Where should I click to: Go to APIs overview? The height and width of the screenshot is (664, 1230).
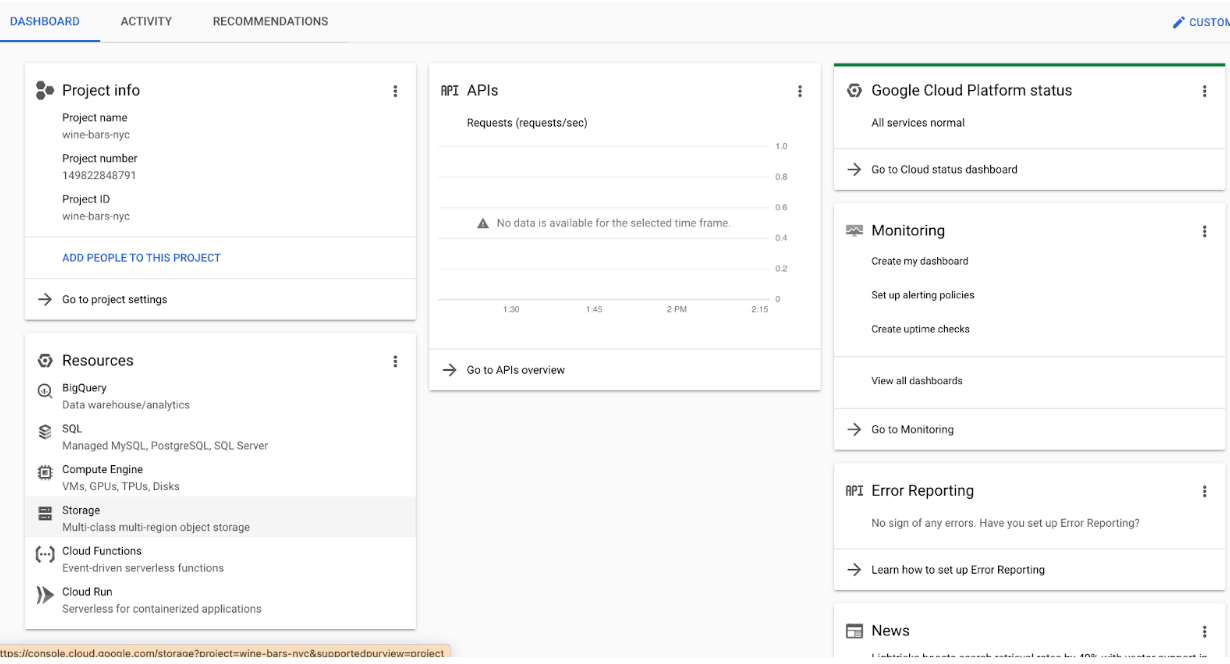pos(515,370)
